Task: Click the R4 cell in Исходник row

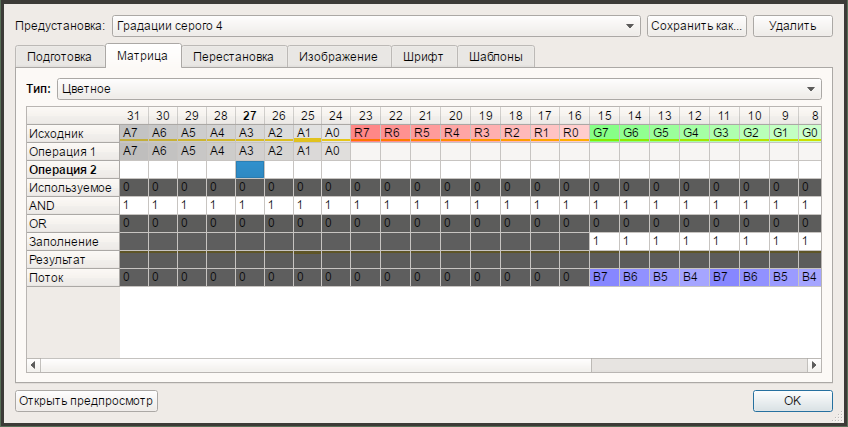Action: tap(455, 134)
